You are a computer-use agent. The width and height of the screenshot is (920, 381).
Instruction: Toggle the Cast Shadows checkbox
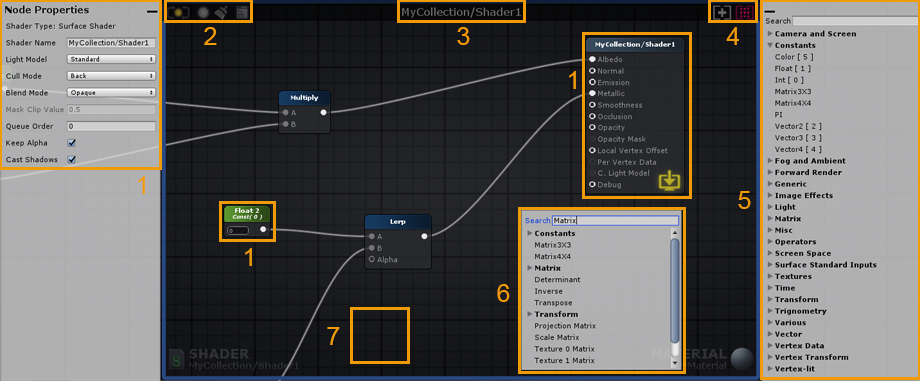click(x=72, y=159)
